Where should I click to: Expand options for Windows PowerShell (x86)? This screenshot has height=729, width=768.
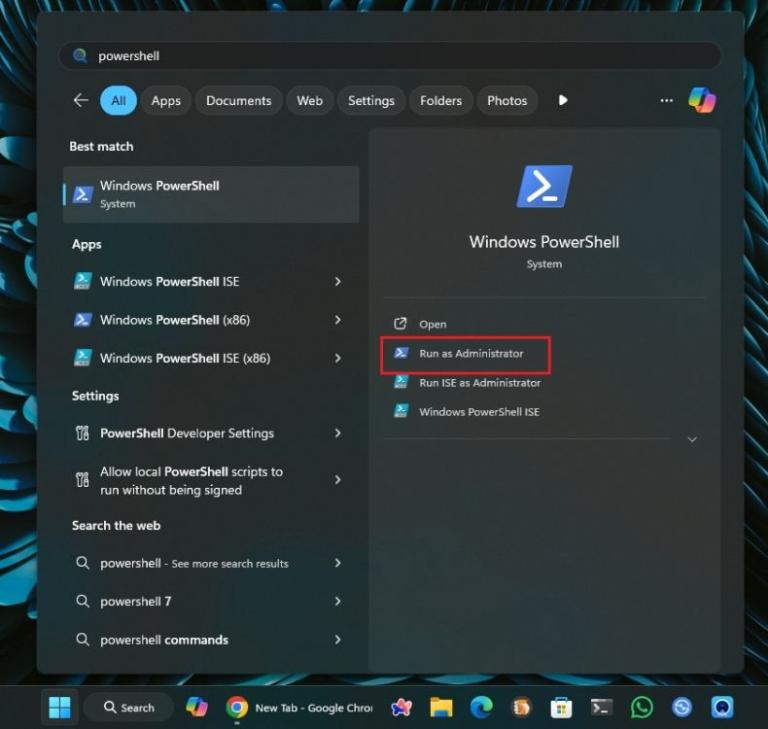[337, 320]
